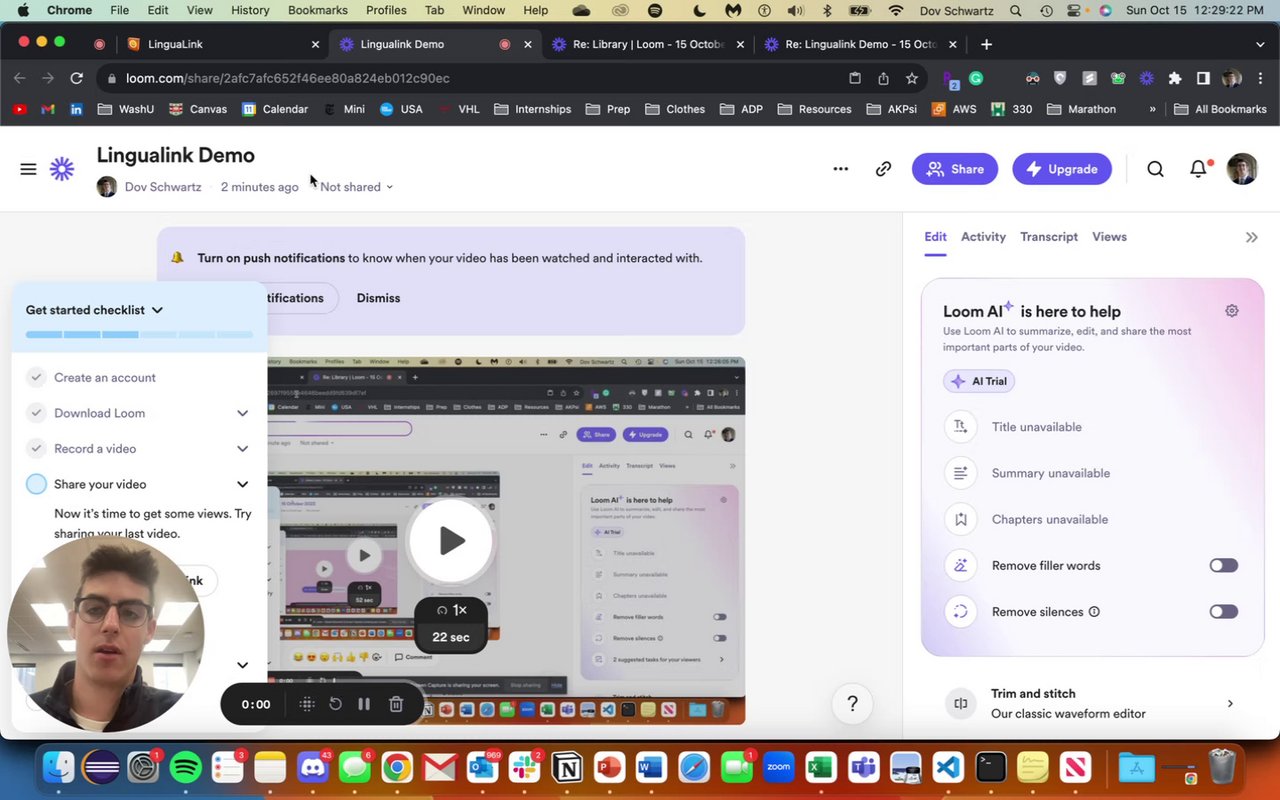
Task: Pause the recording in control bar
Action: click(x=364, y=704)
